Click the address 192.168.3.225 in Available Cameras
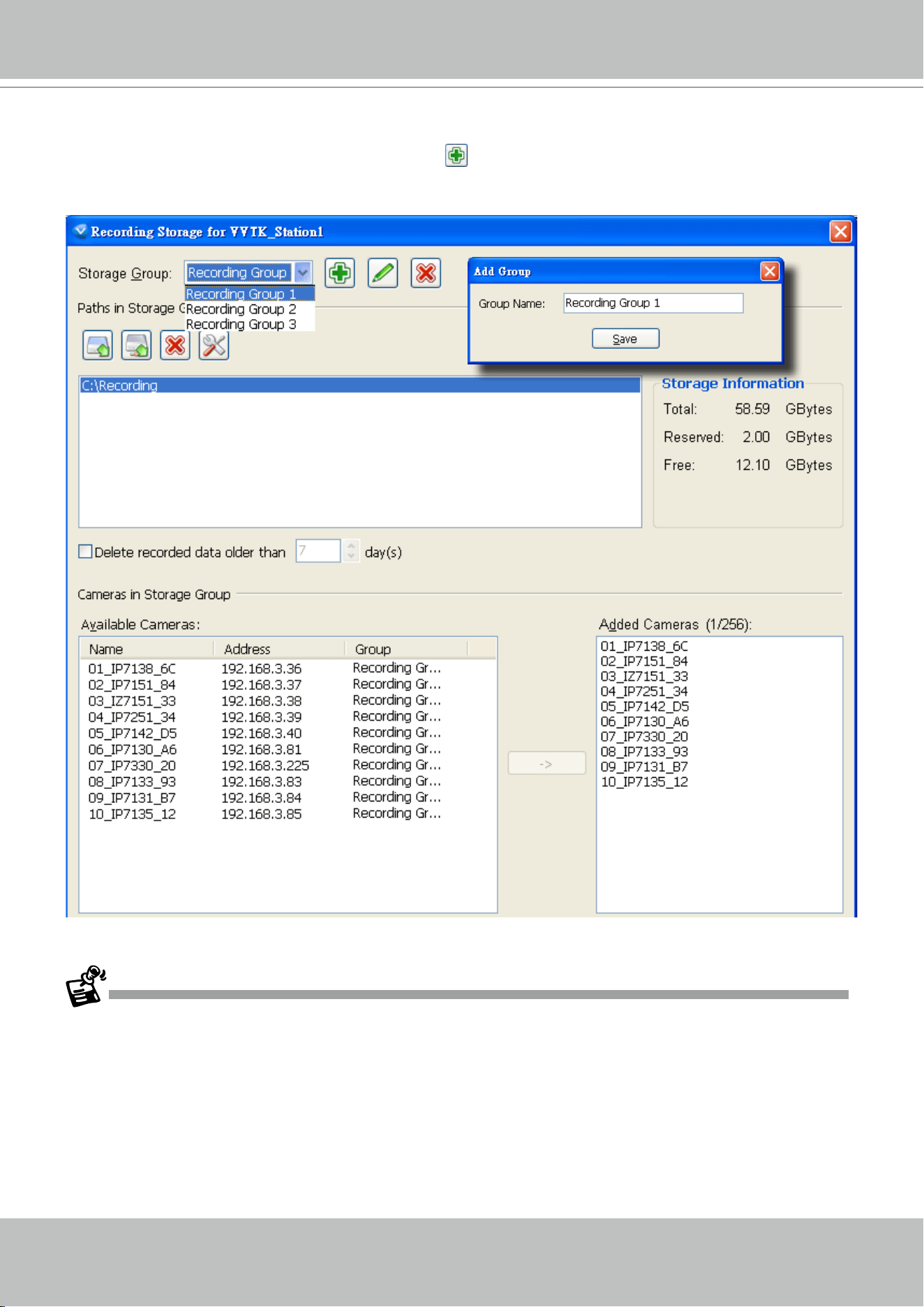 (265, 766)
